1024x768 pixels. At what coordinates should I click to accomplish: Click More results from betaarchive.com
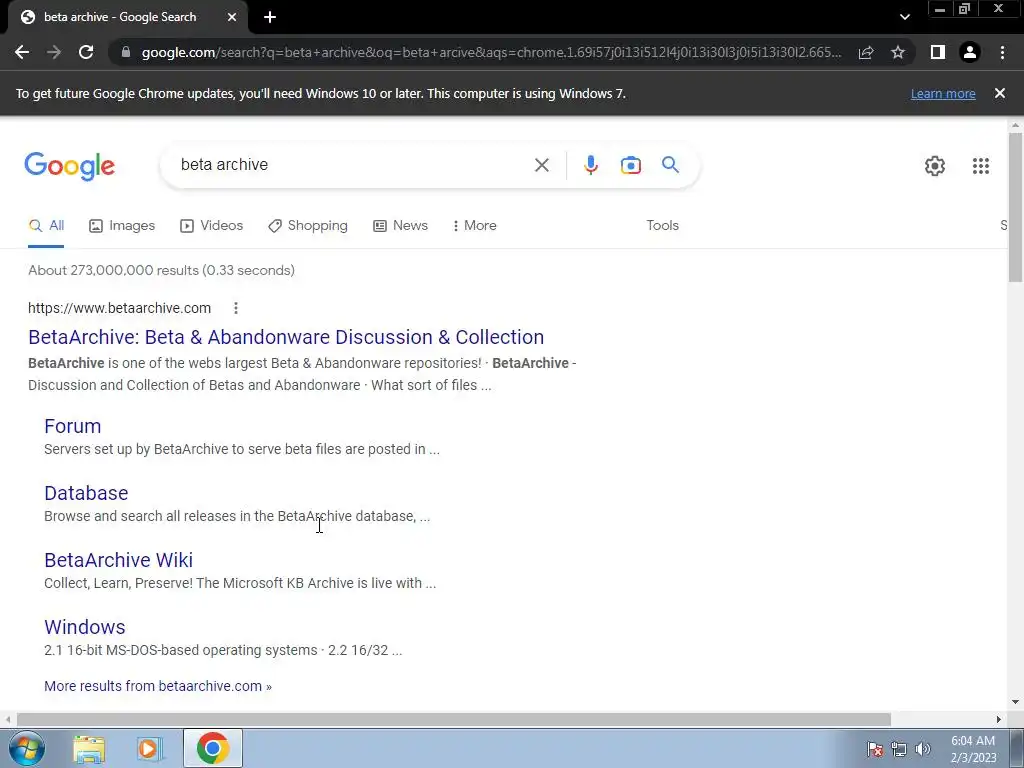click(158, 686)
